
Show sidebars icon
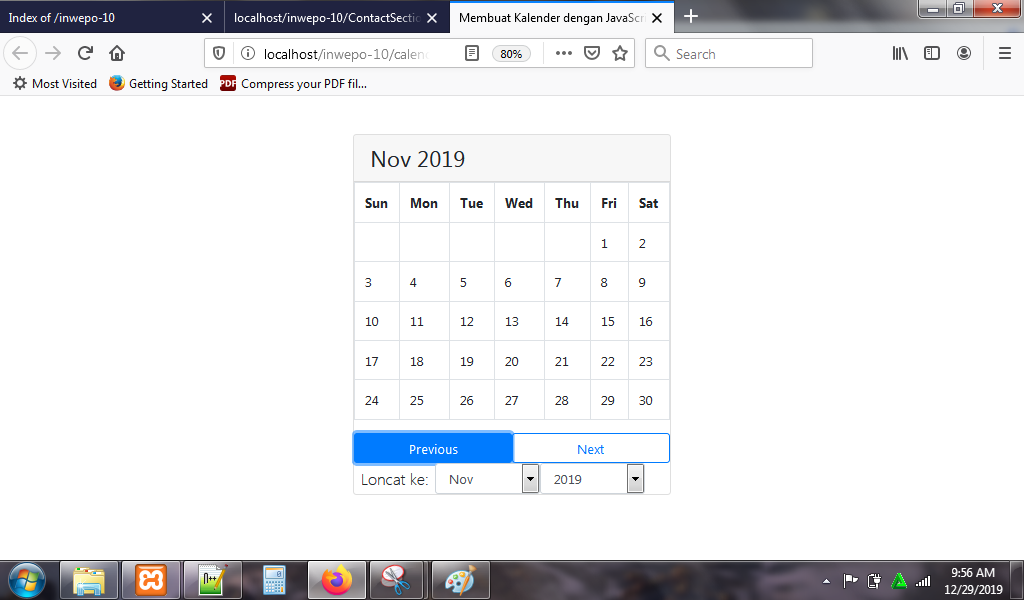pyautogui.click(x=932, y=54)
